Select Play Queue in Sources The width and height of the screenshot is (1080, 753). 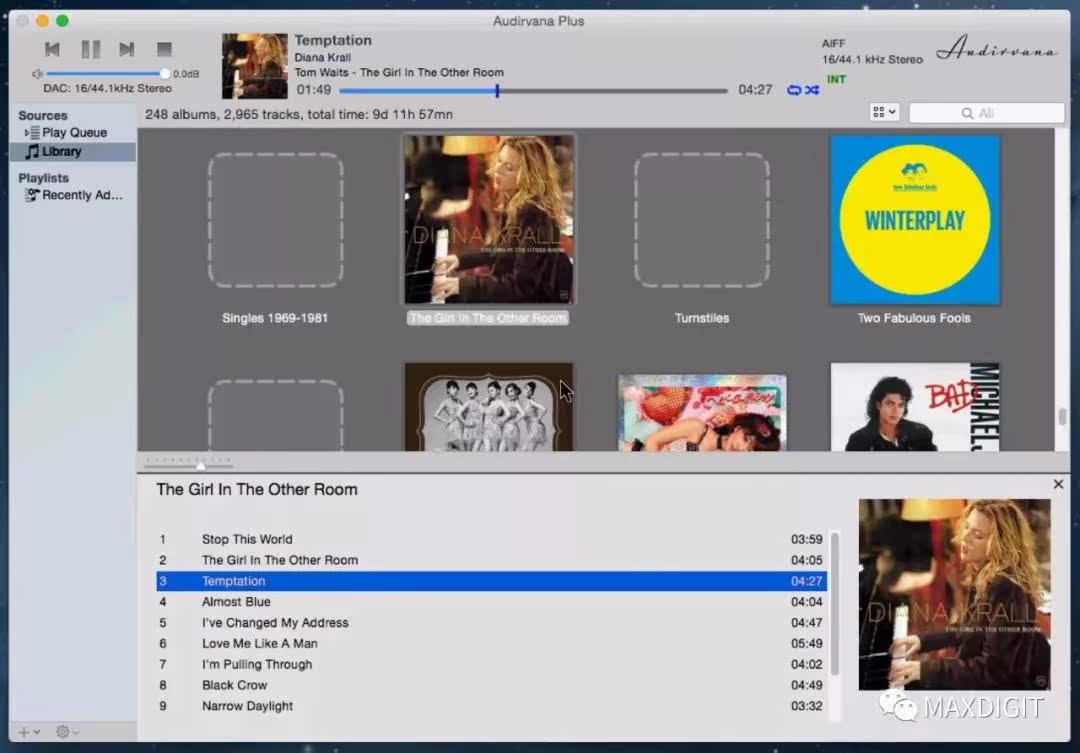tap(74, 132)
